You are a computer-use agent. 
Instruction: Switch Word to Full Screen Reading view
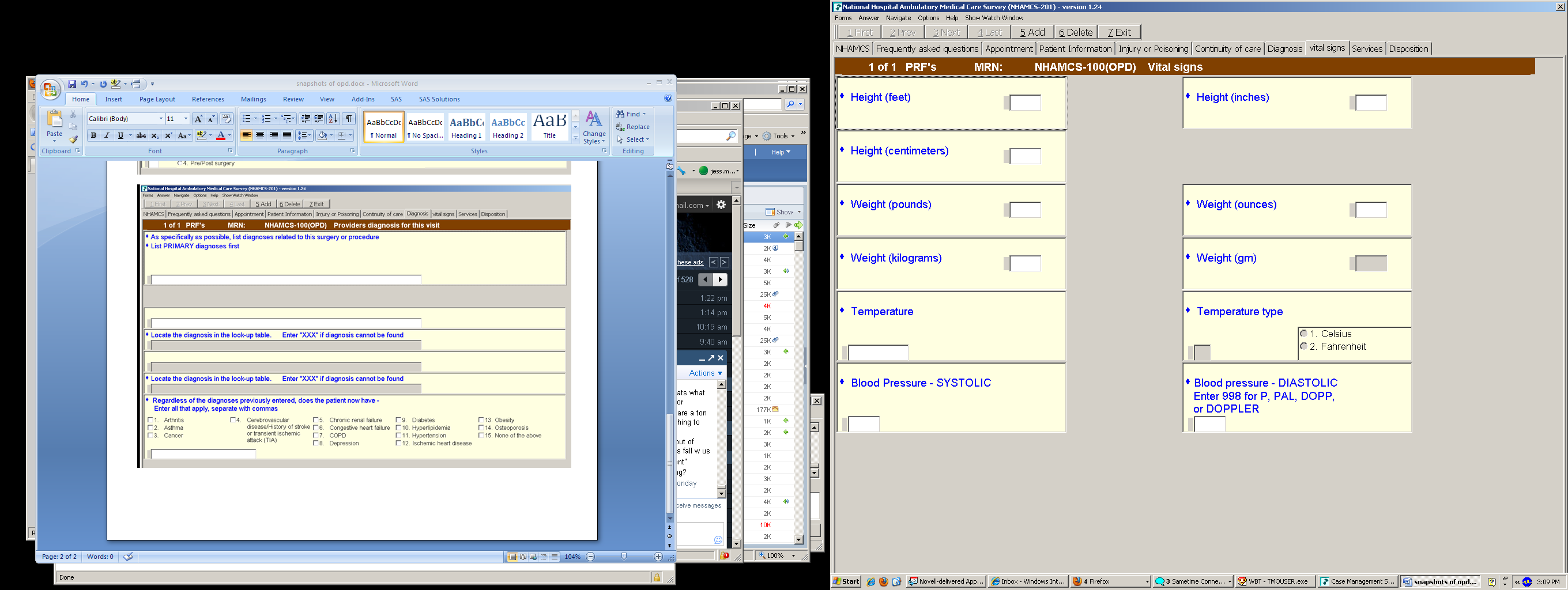pyautogui.click(x=523, y=557)
